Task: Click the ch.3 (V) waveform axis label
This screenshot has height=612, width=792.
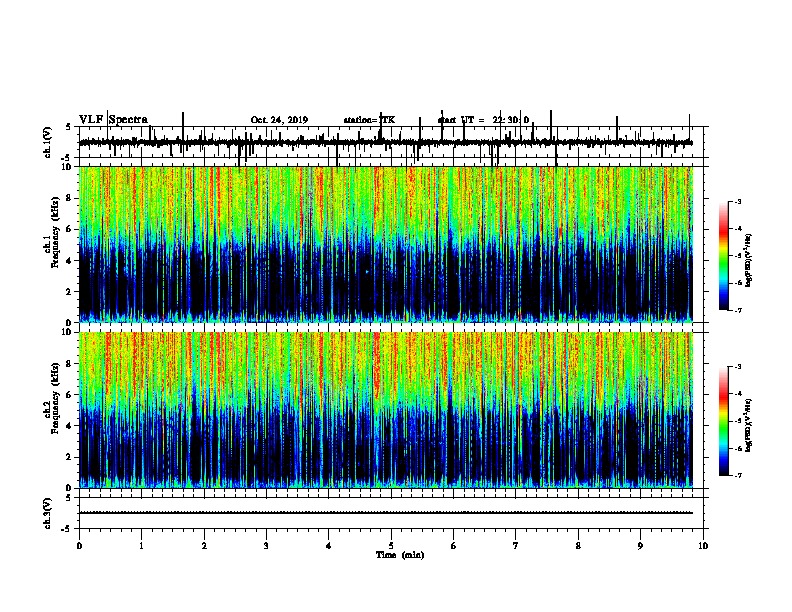Action: pos(48,513)
